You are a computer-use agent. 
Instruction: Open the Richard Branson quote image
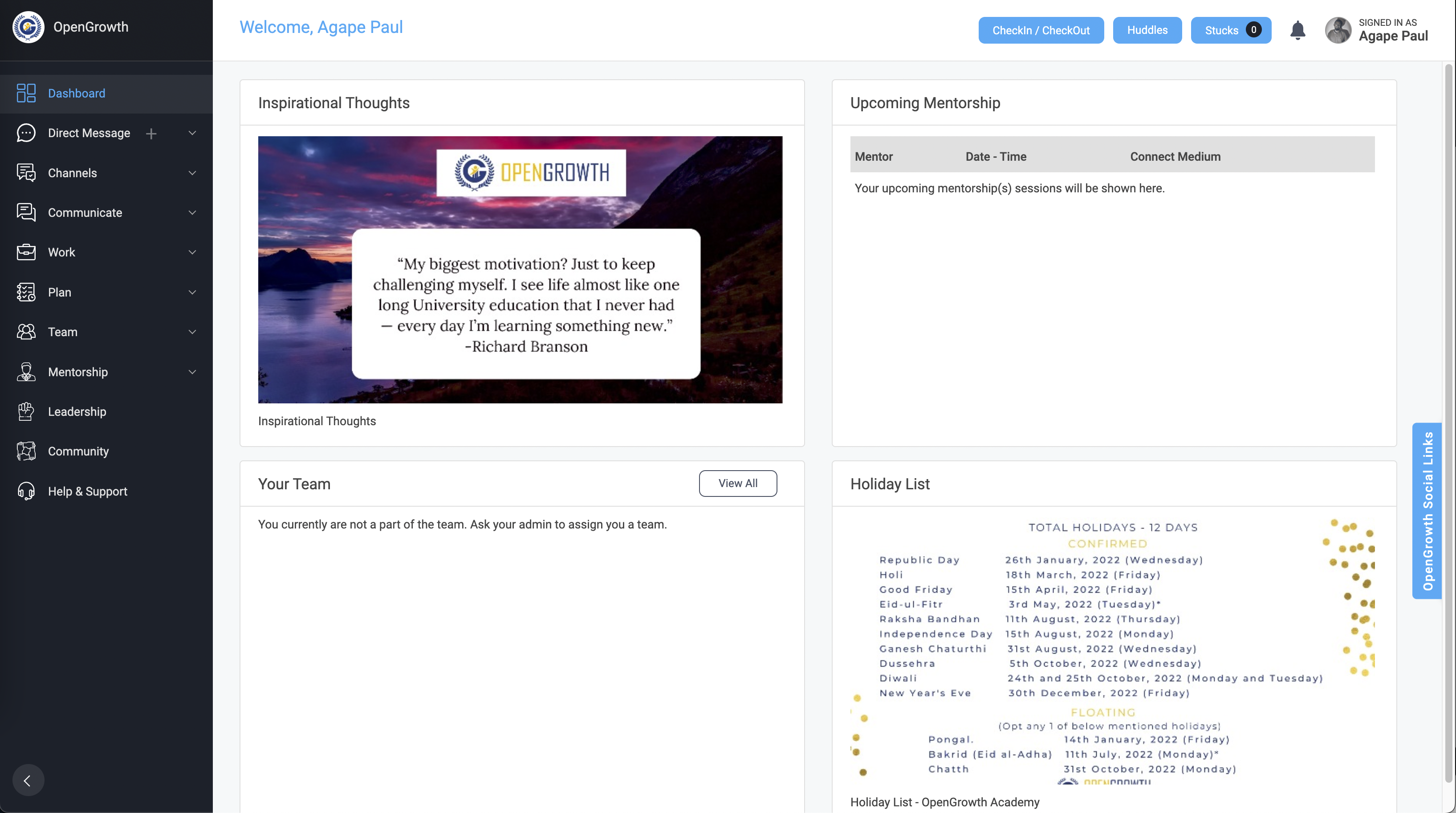(x=520, y=270)
